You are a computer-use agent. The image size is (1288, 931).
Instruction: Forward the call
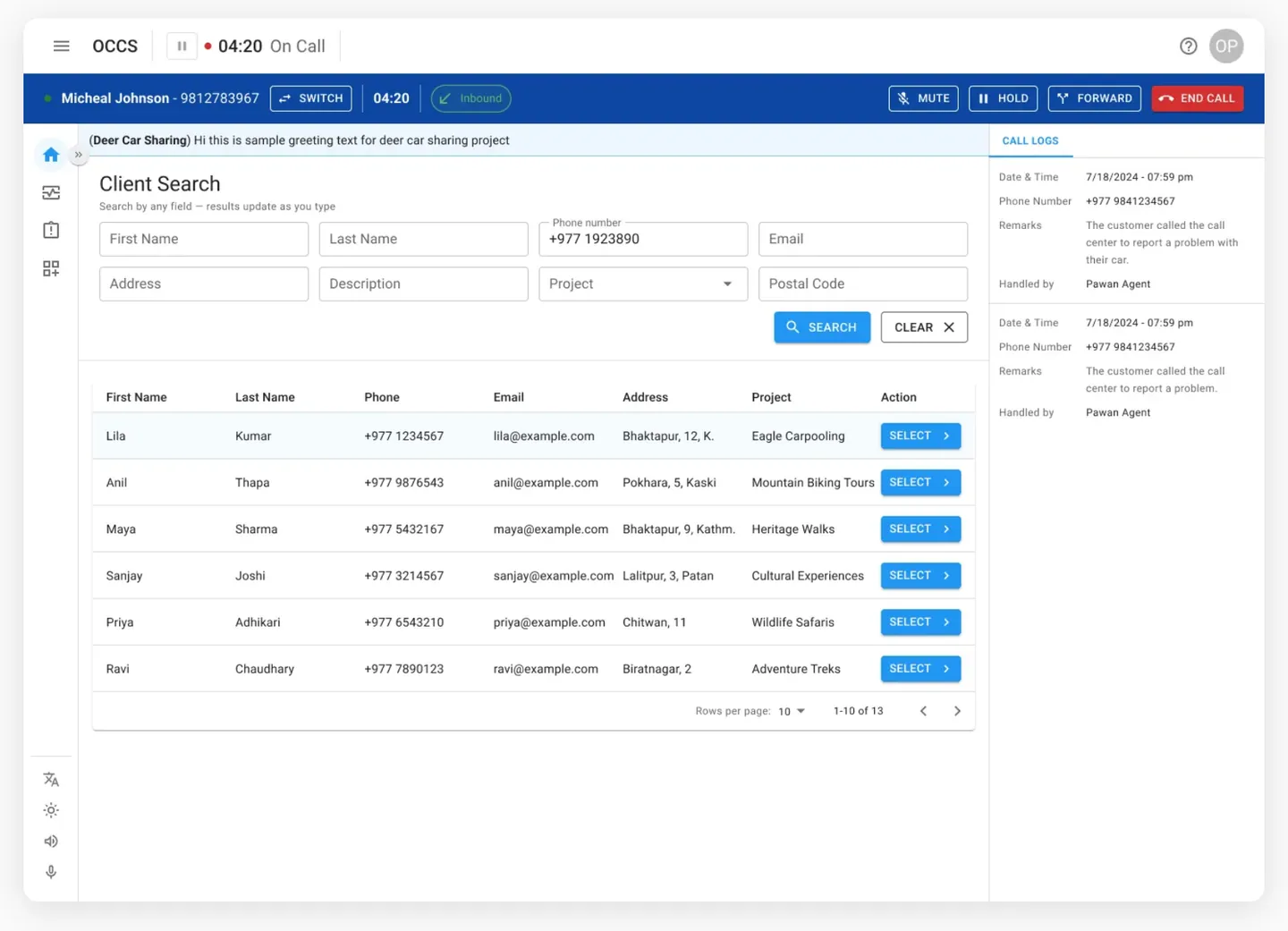pos(1094,98)
